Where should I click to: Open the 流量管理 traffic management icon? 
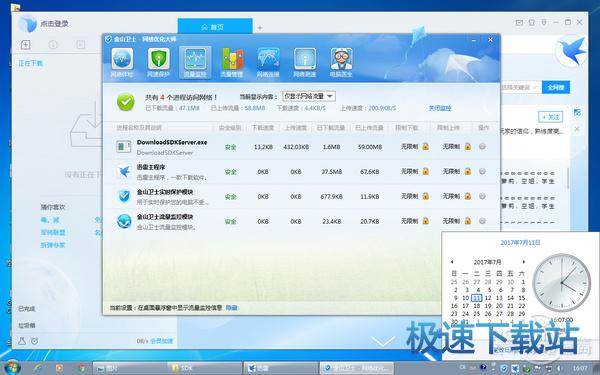(x=232, y=63)
